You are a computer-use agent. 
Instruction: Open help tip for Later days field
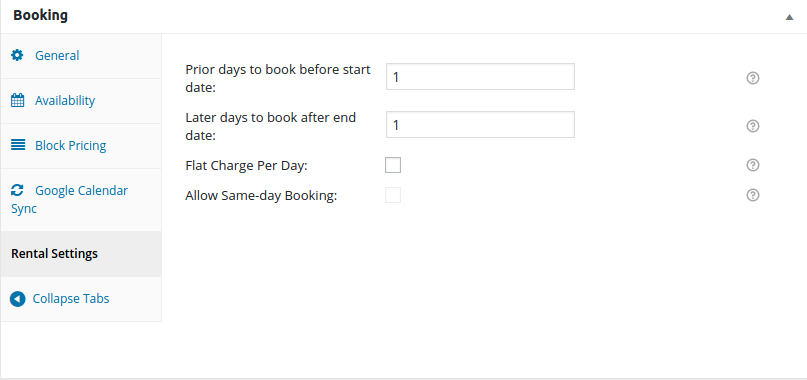click(x=753, y=126)
